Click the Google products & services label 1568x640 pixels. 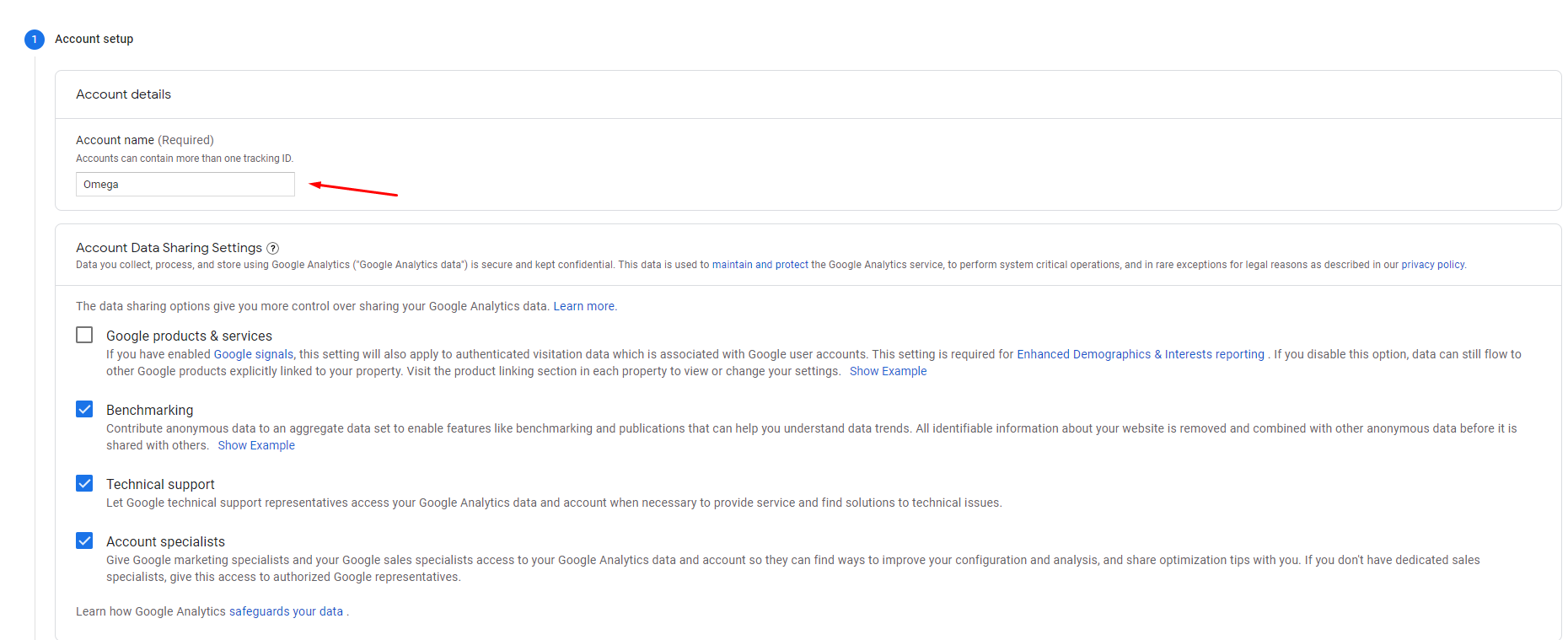pos(189,336)
